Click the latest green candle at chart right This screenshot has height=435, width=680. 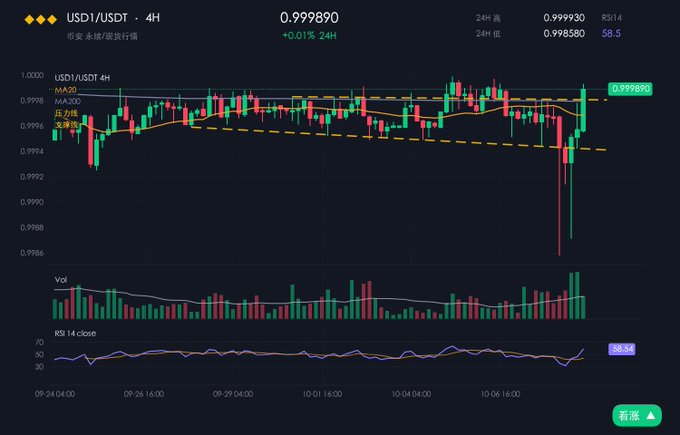click(x=583, y=110)
